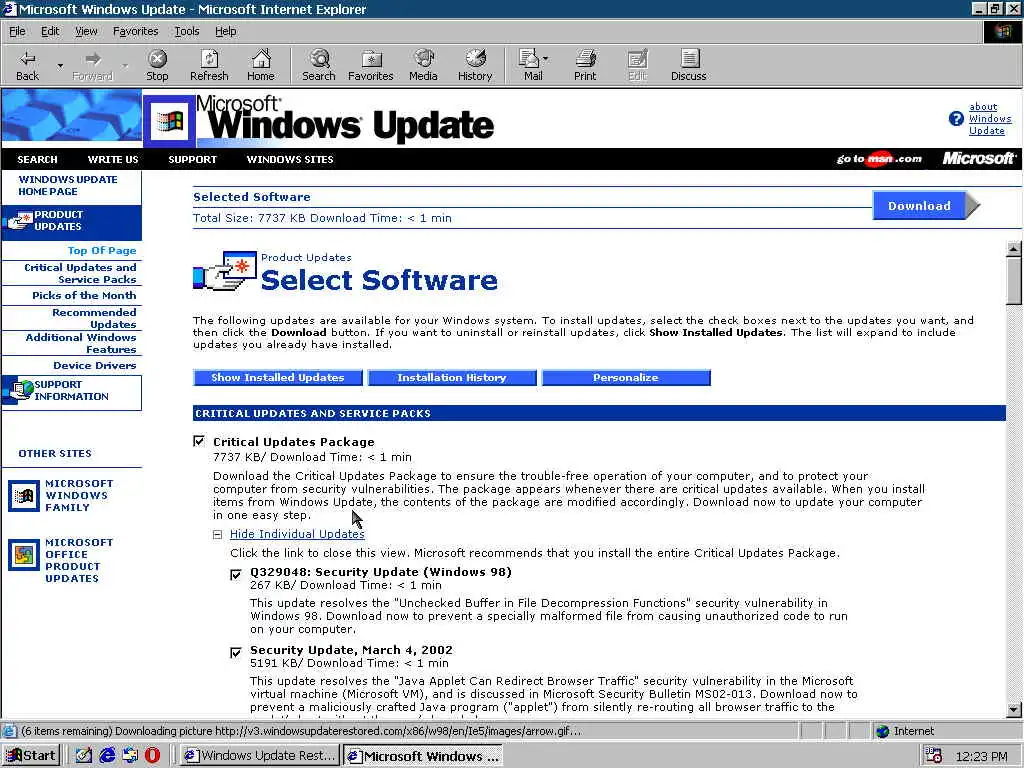Launch Opera from quick launch
1024x768 pixels.
152,756
